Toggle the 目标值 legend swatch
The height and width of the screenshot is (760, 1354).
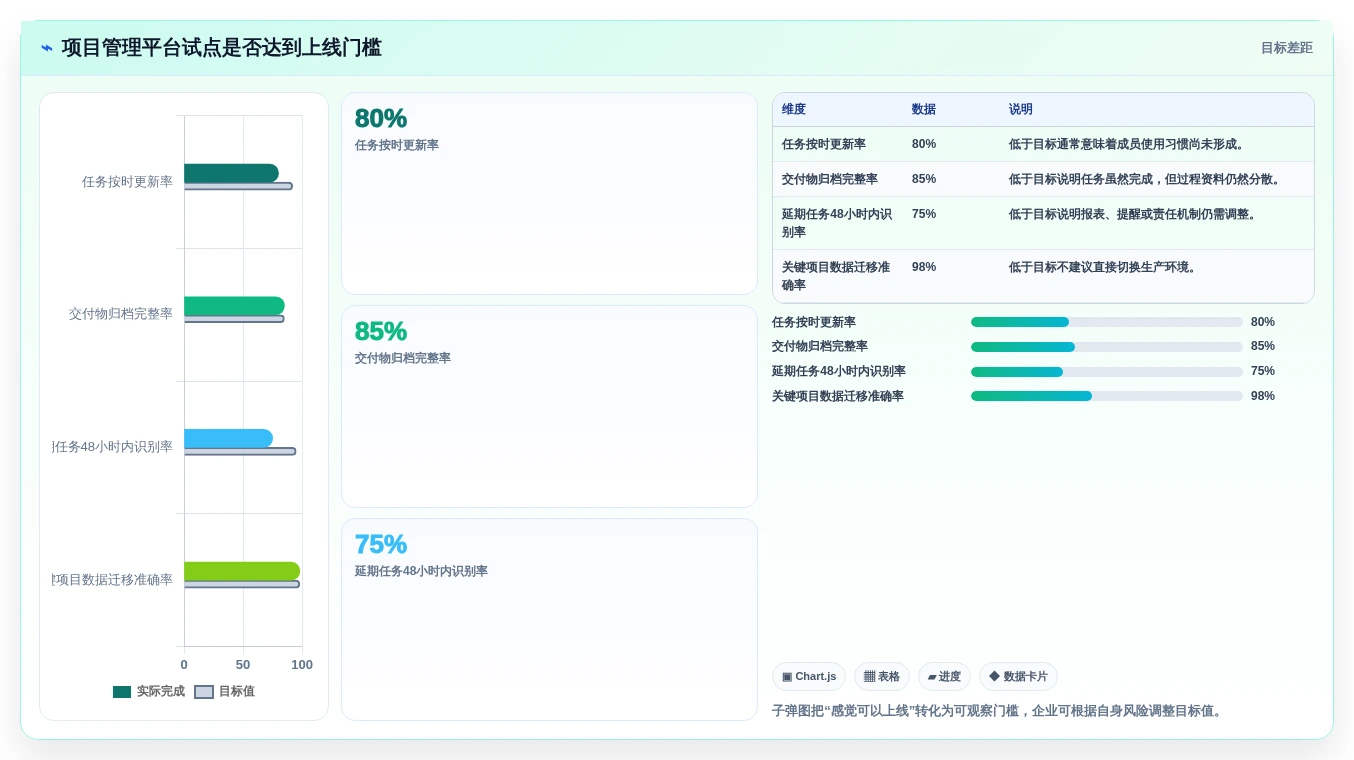click(204, 692)
